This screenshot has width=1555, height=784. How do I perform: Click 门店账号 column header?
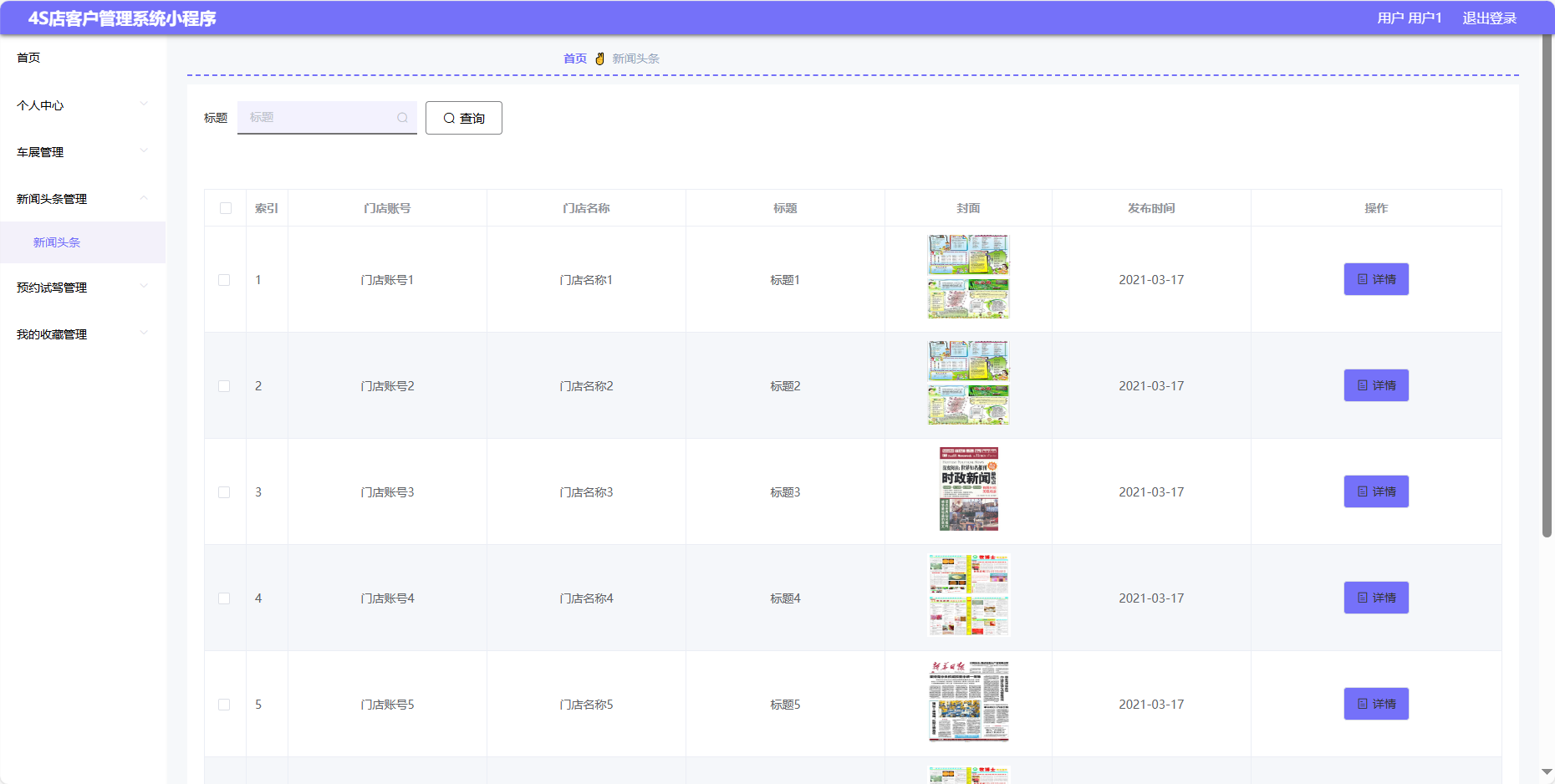tap(387, 208)
